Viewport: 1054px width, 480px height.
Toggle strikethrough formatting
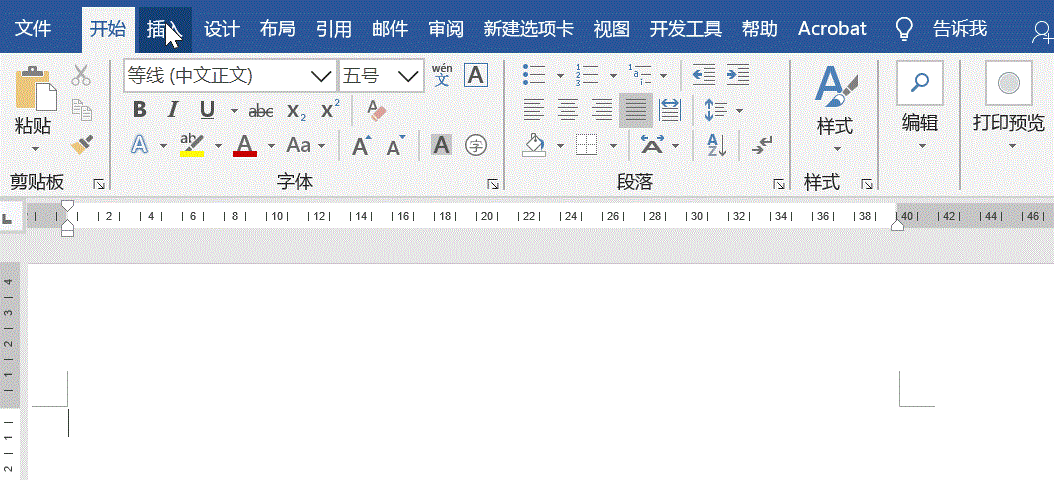click(x=261, y=110)
